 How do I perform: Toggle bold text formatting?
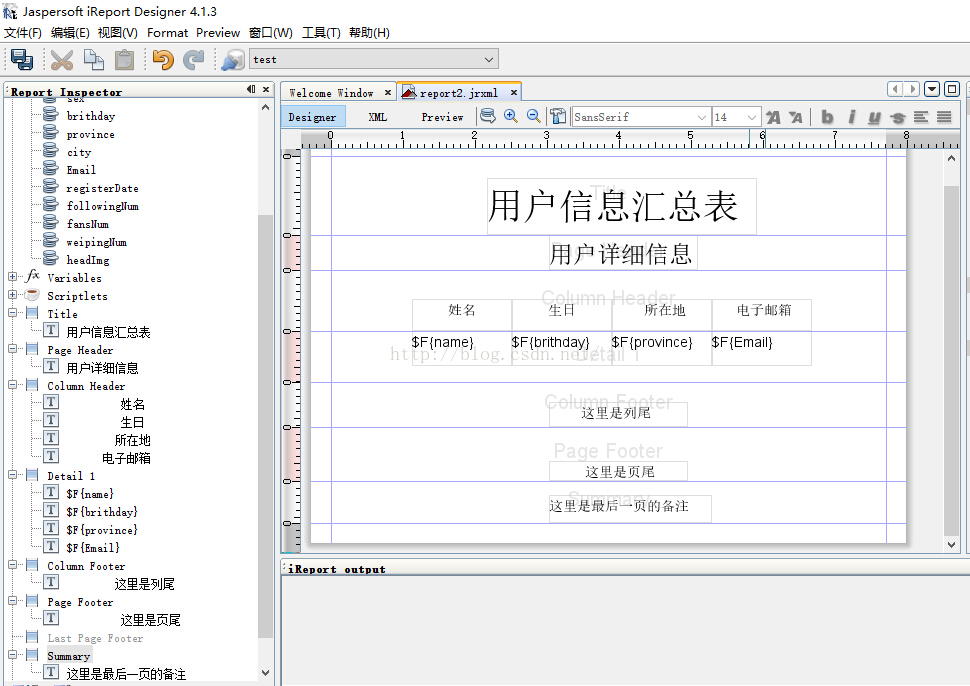(827, 117)
